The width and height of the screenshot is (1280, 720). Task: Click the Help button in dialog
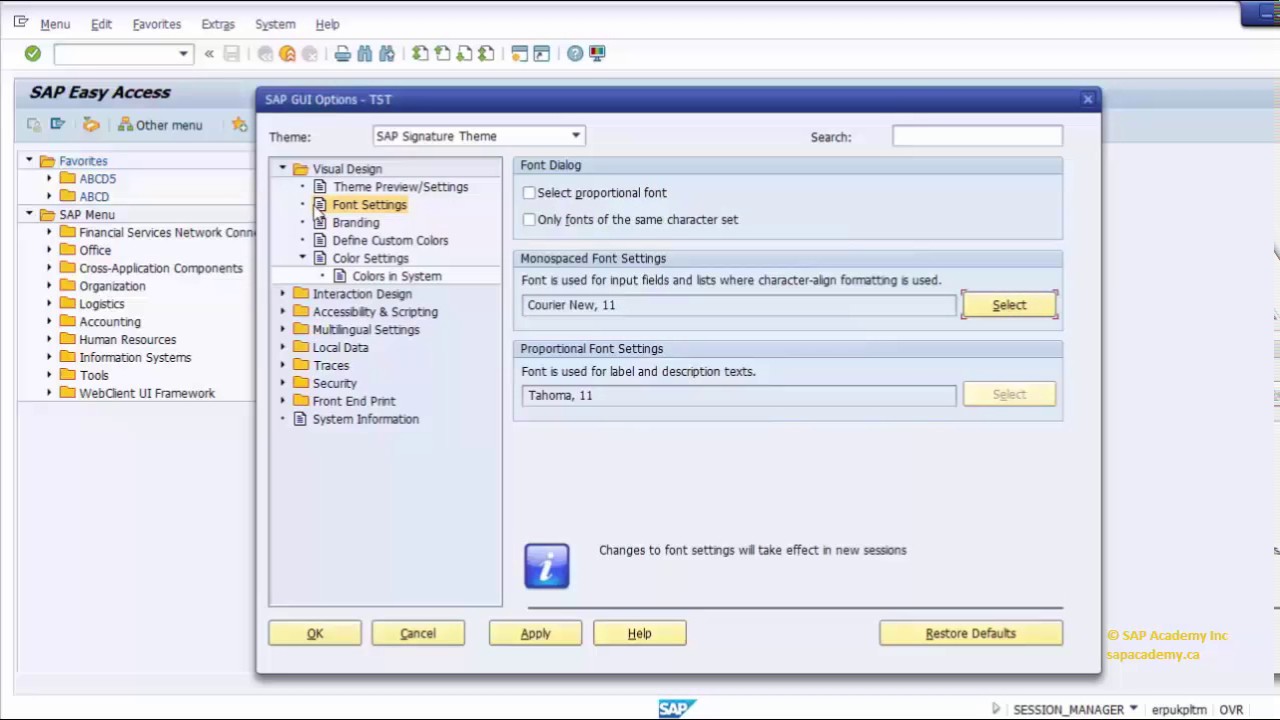tap(639, 633)
